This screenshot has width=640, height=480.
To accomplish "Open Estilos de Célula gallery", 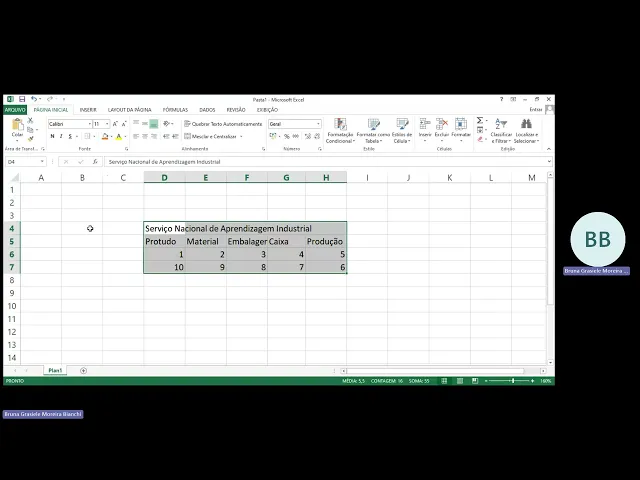I will click(402, 131).
